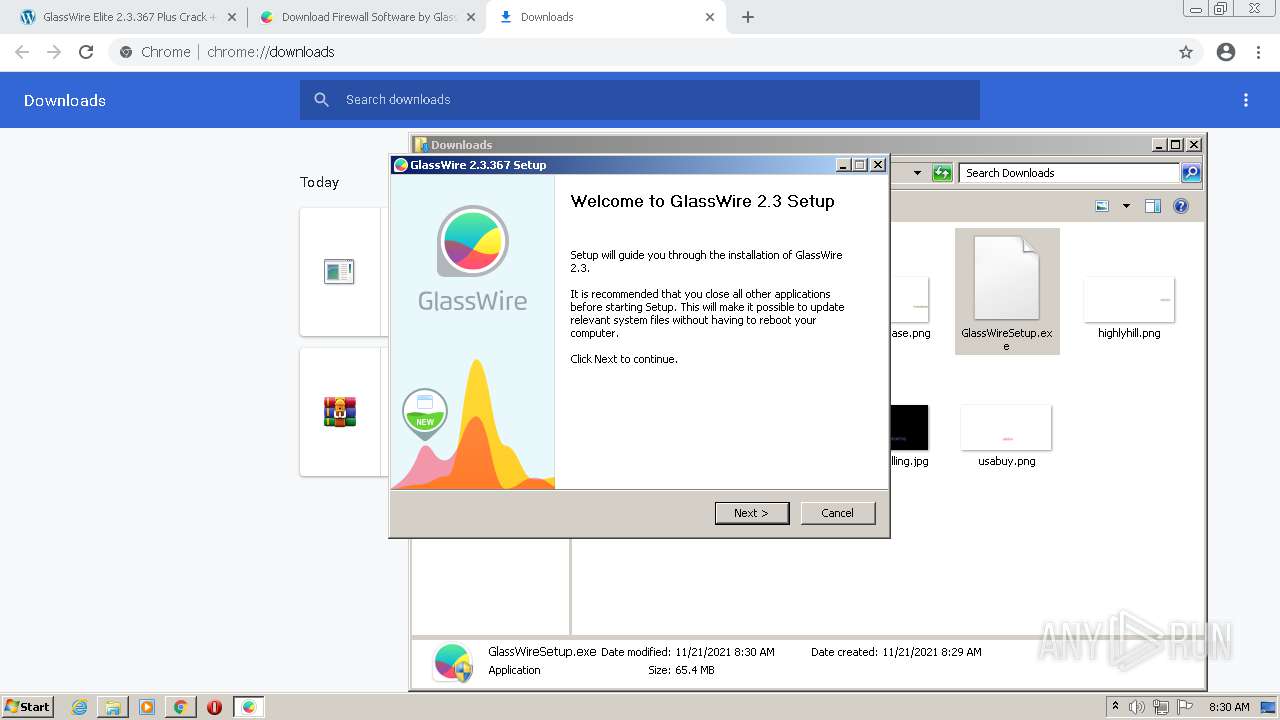Screen dimensions: 1280x720
Task: Open Explorer help button
Action: coord(1181,206)
